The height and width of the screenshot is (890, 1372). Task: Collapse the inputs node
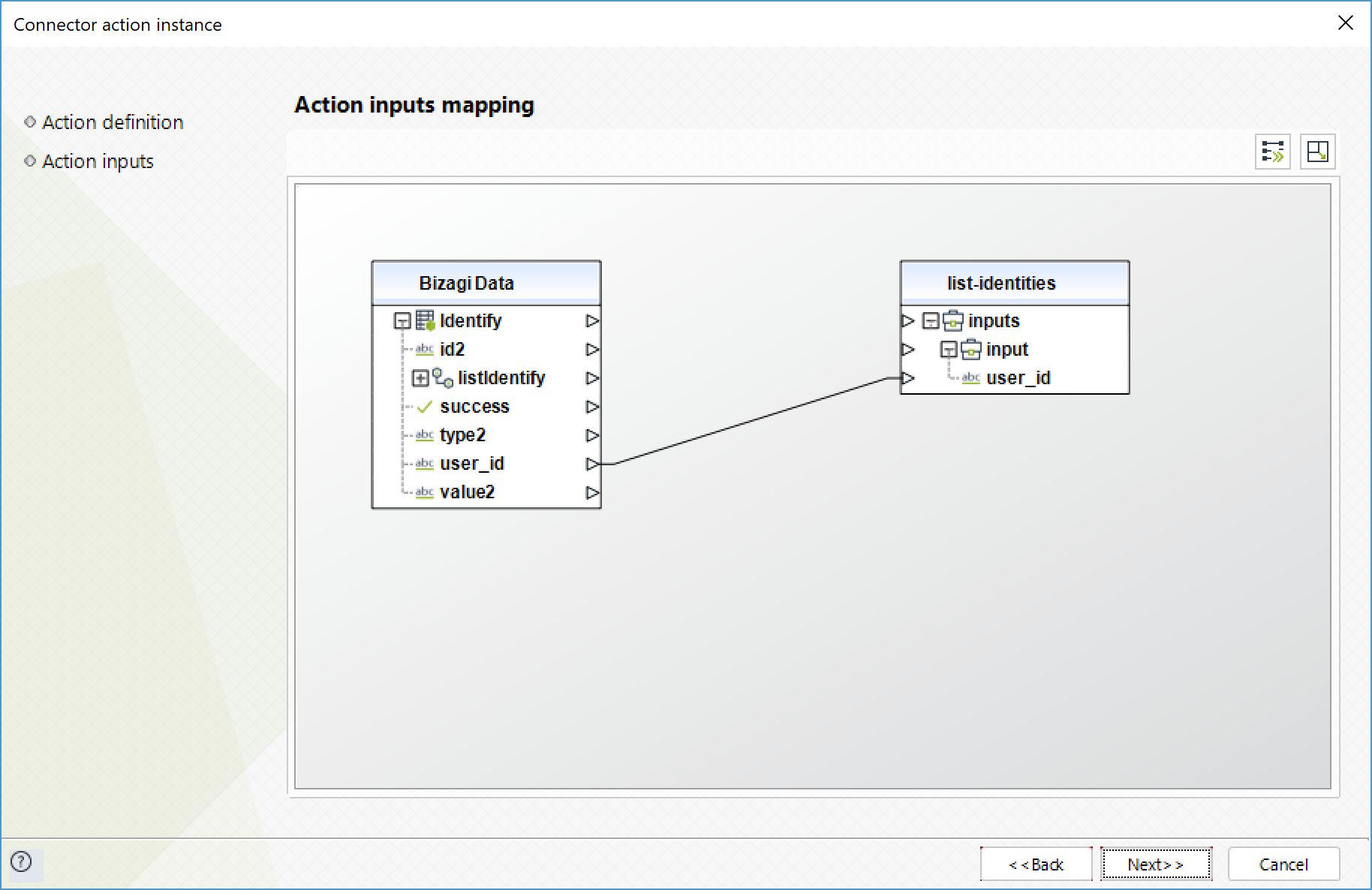click(x=931, y=321)
